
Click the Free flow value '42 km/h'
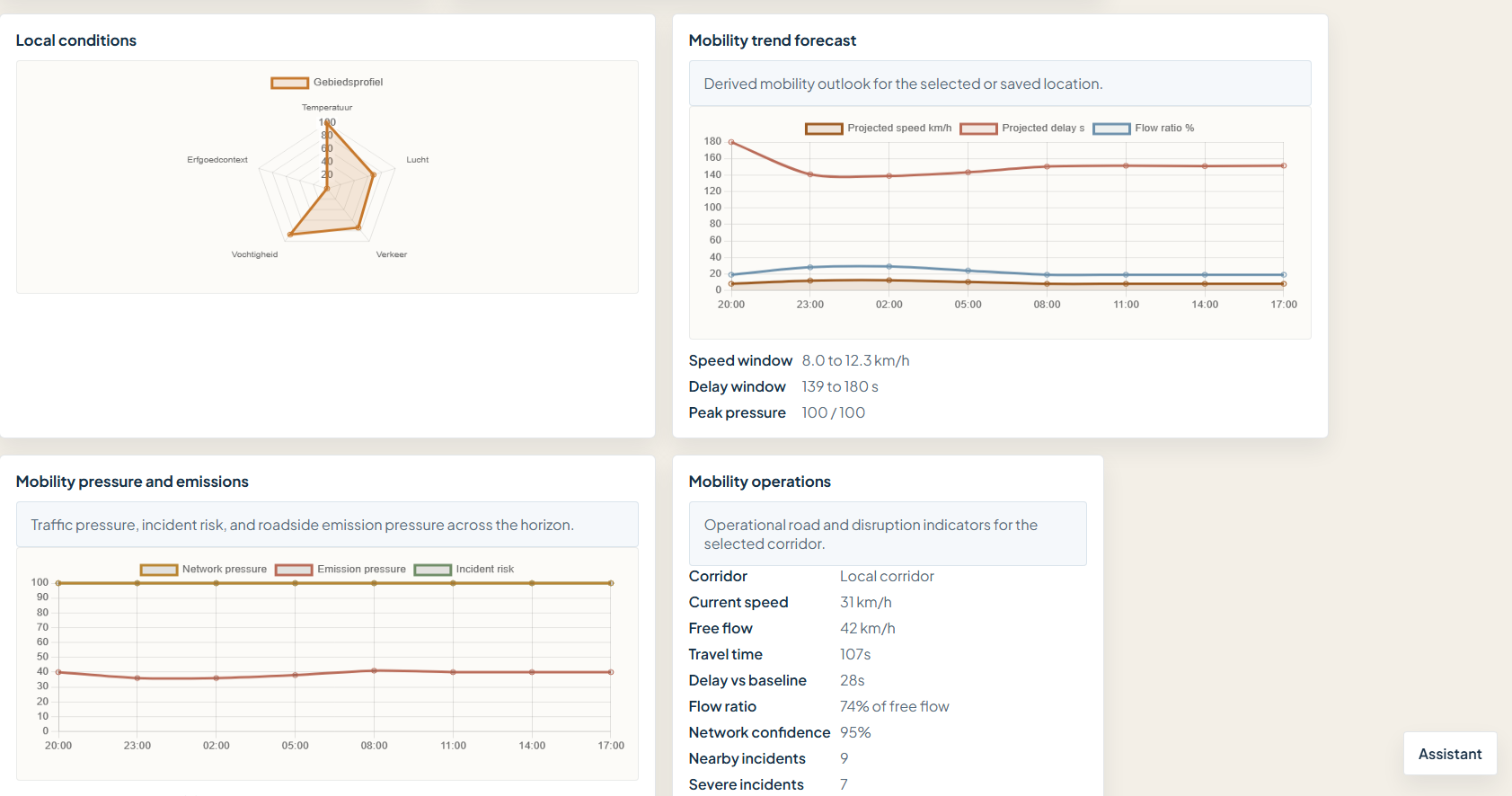[x=868, y=628]
